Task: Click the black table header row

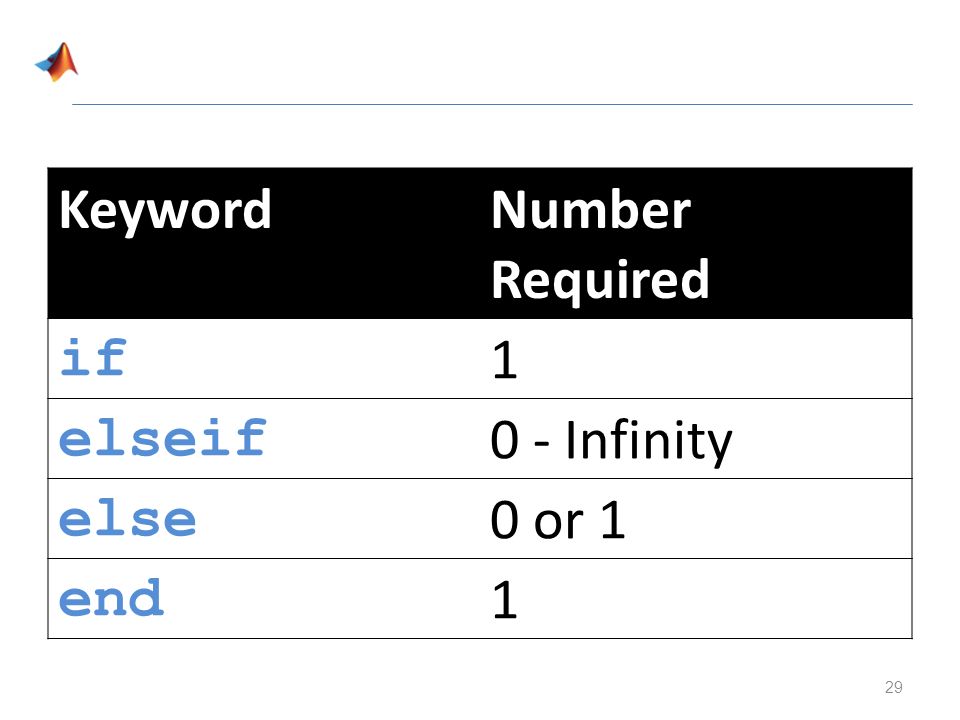Action: click(480, 243)
